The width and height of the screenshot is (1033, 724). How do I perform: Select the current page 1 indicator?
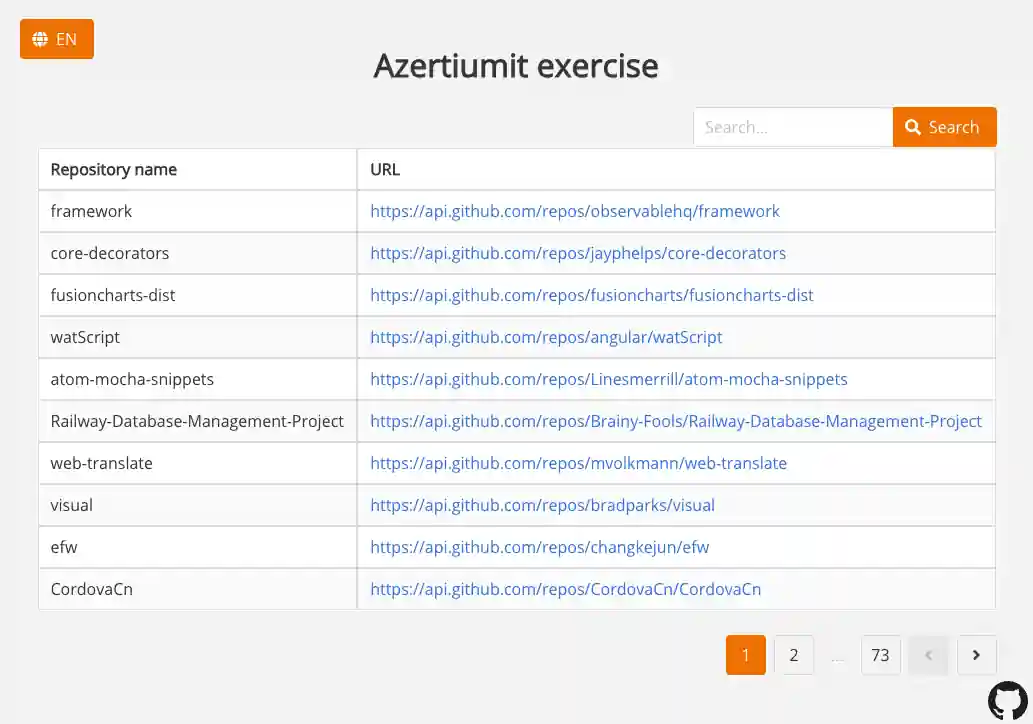coord(746,655)
